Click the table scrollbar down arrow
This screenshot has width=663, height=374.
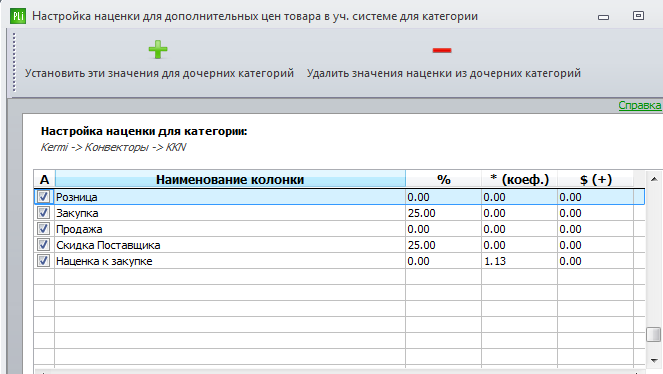(654, 360)
